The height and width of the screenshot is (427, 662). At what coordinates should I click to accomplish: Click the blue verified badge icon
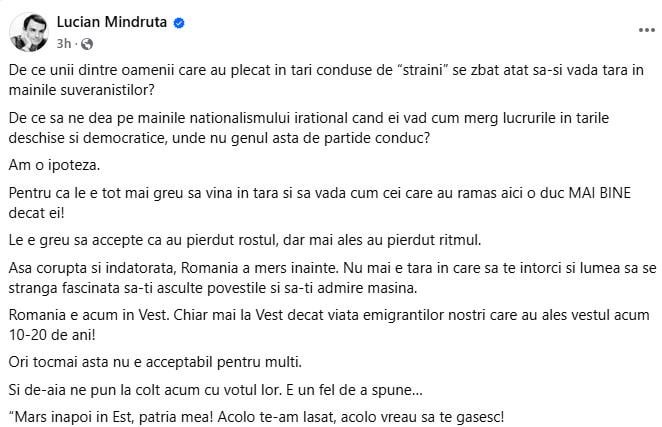click(179, 23)
